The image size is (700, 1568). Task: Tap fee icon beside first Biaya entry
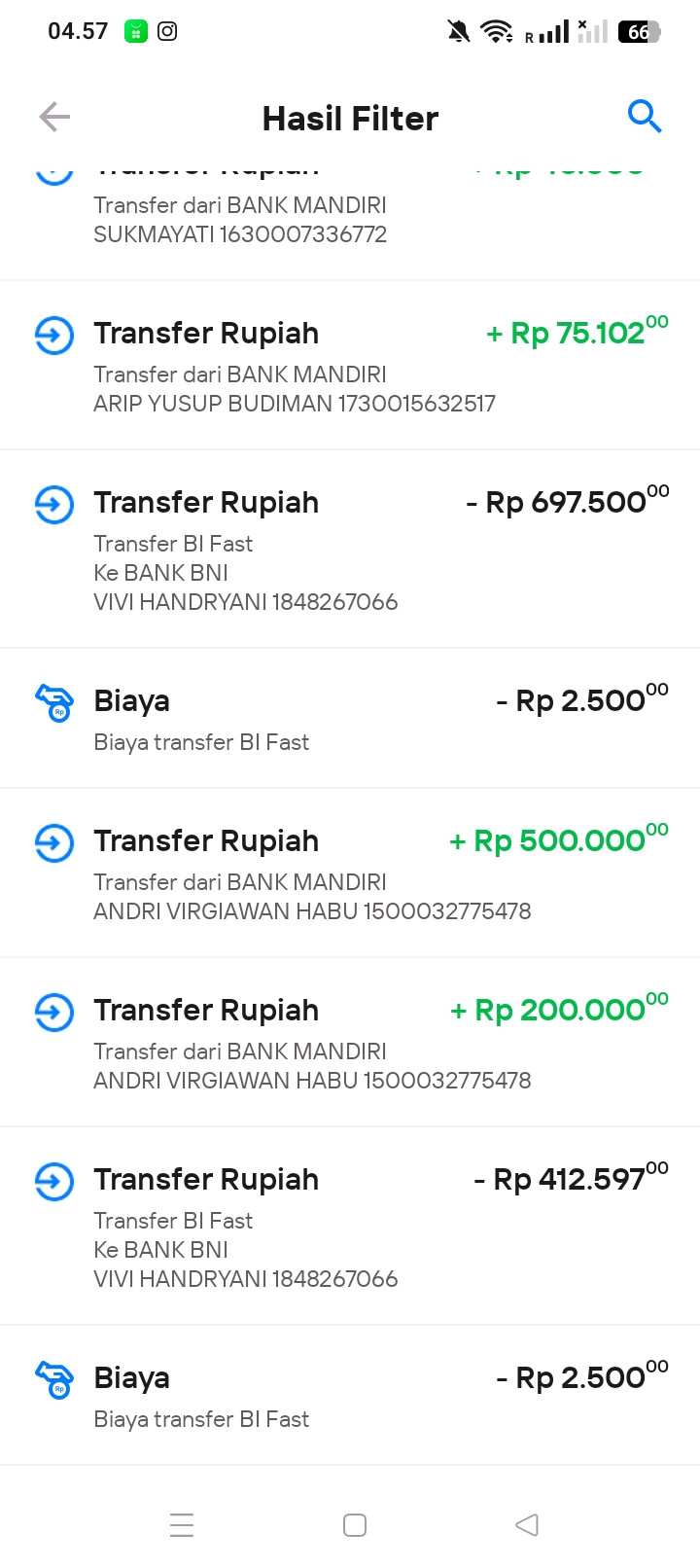click(x=54, y=702)
